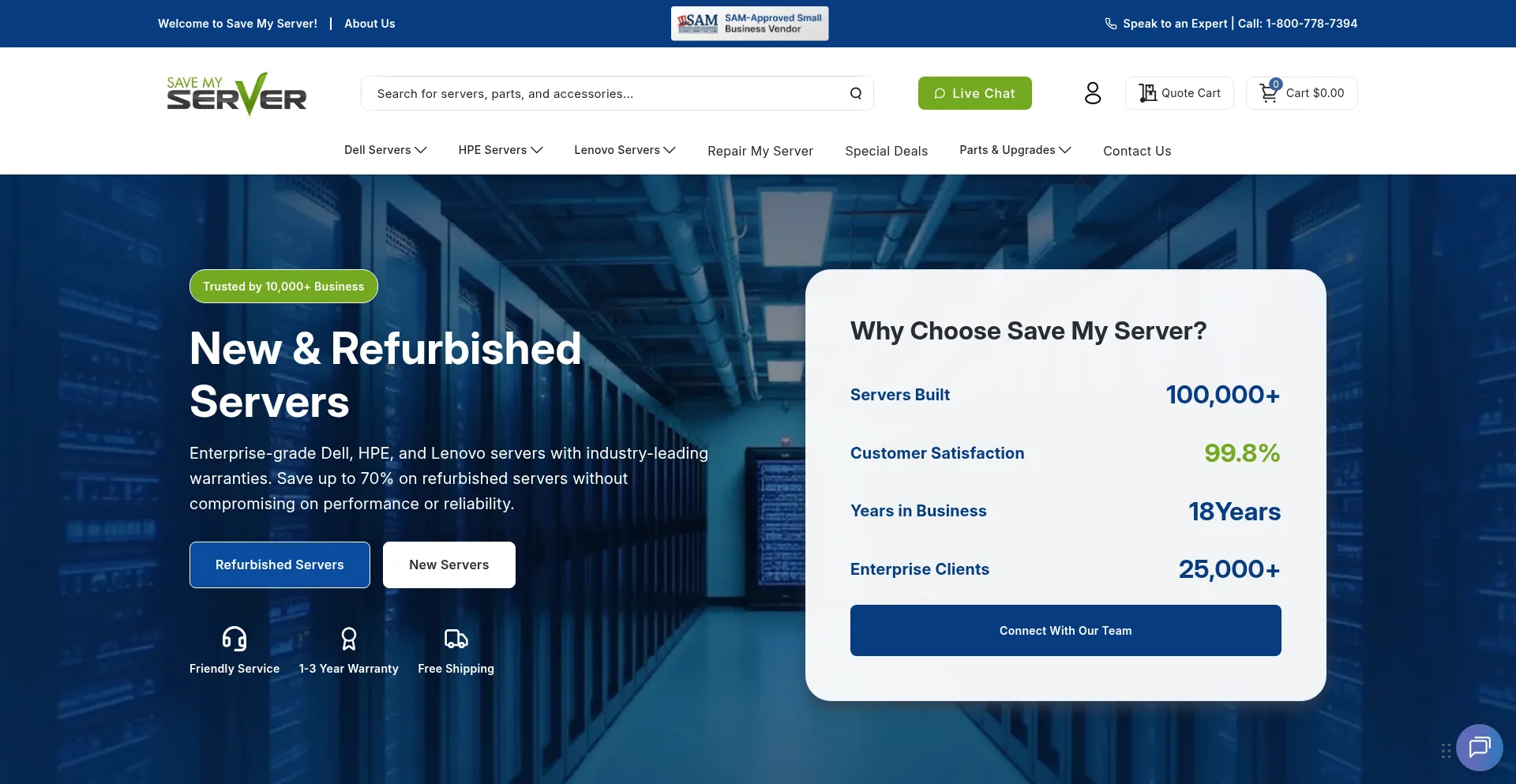Click the Free Shipping label
This screenshot has width=1516, height=784.
click(x=456, y=669)
